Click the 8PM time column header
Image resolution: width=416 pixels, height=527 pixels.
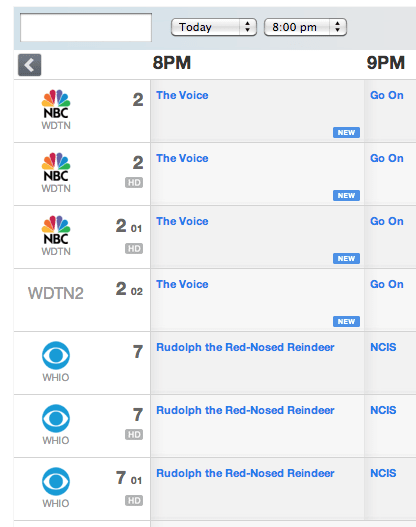tap(172, 63)
